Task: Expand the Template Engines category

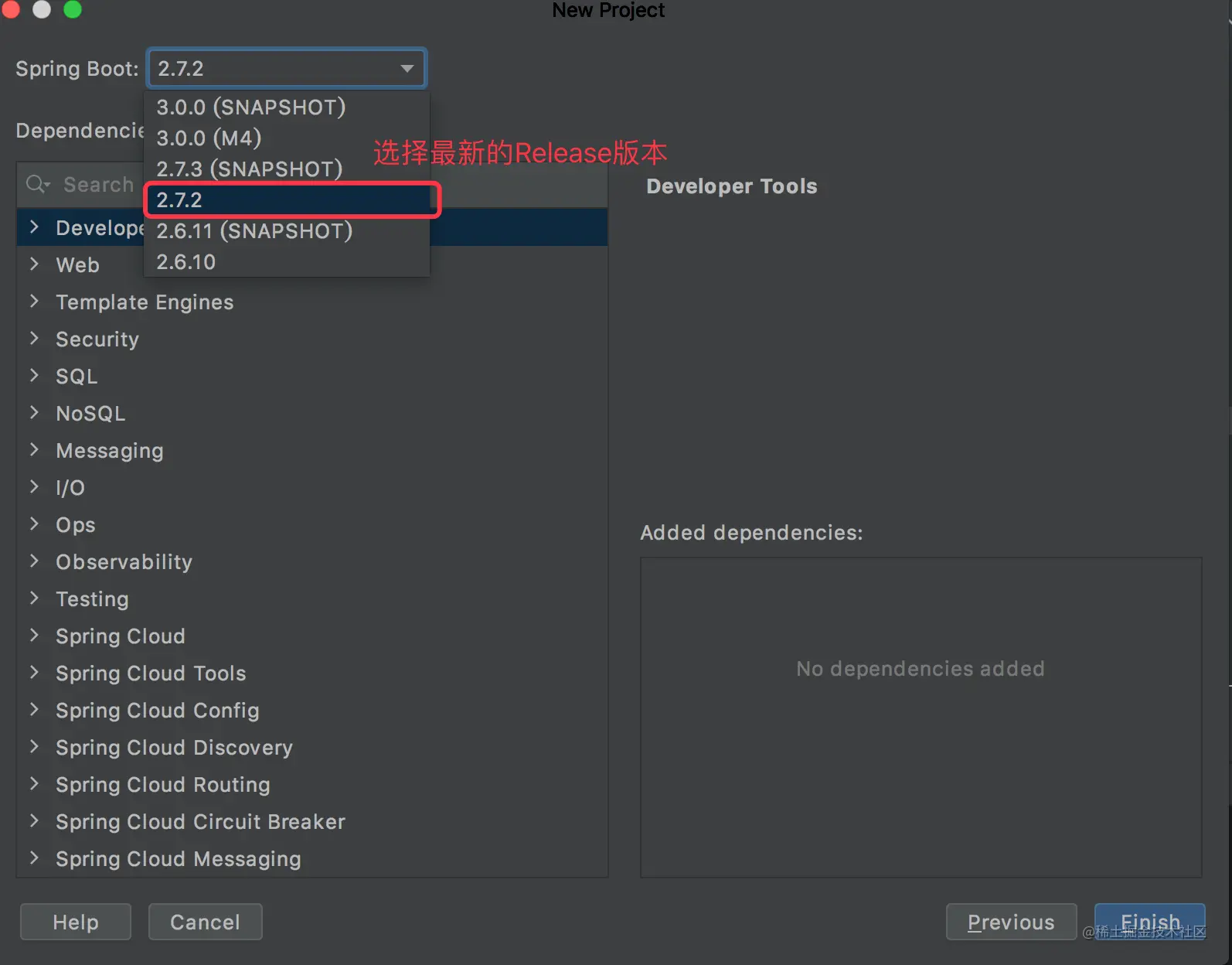Action: tap(34, 302)
